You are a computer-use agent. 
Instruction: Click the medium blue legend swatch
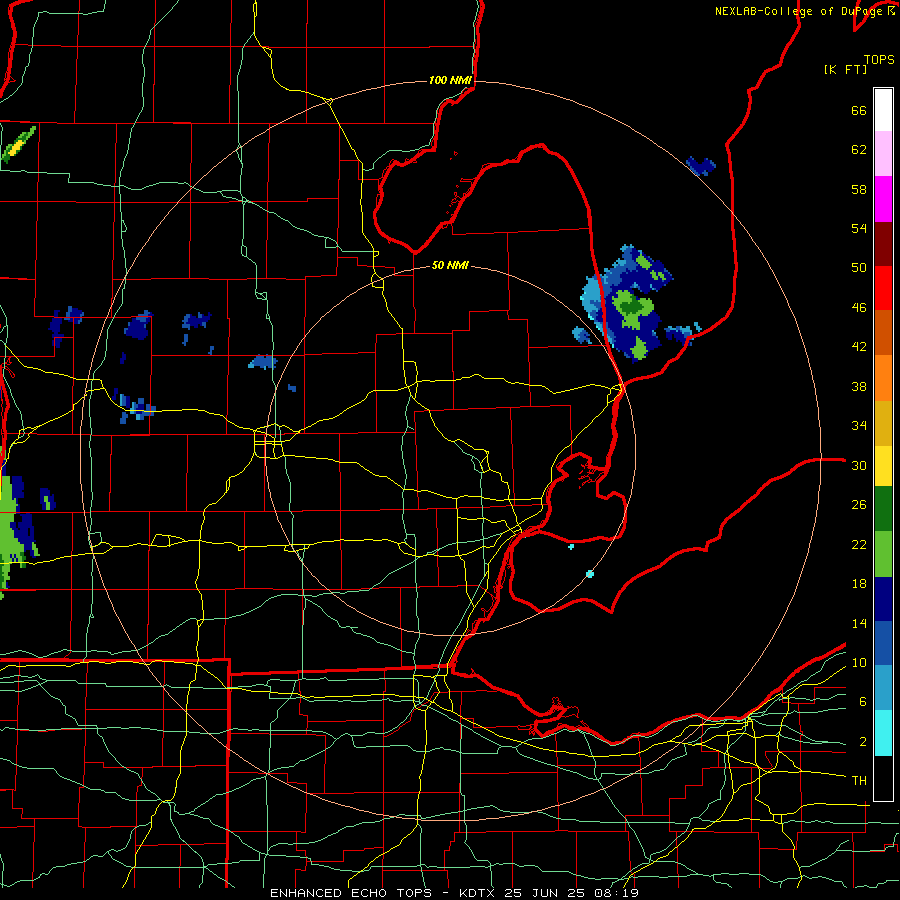point(883,643)
